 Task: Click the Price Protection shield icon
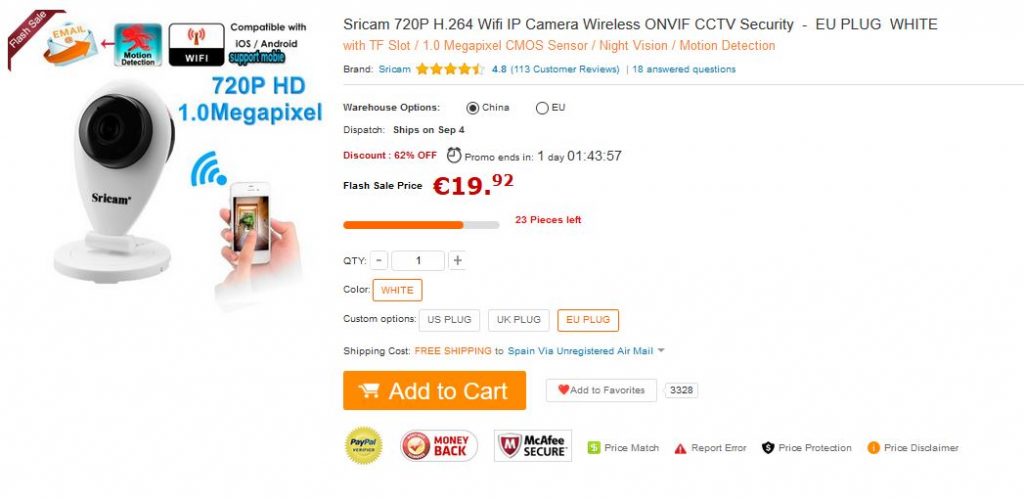pyautogui.click(x=768, y=448)
